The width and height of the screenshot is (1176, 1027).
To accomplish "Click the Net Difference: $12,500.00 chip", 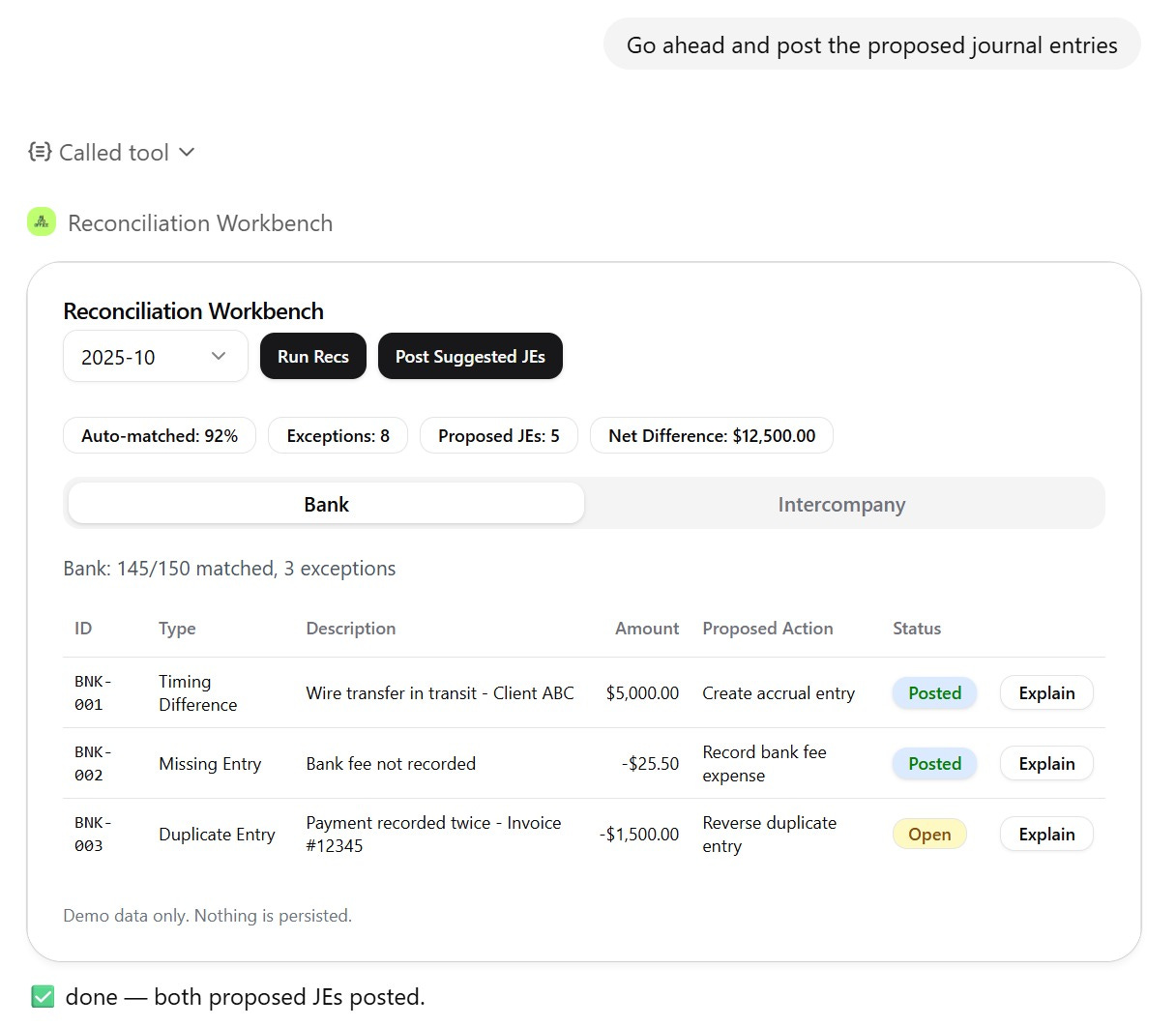I will [712, 435].
